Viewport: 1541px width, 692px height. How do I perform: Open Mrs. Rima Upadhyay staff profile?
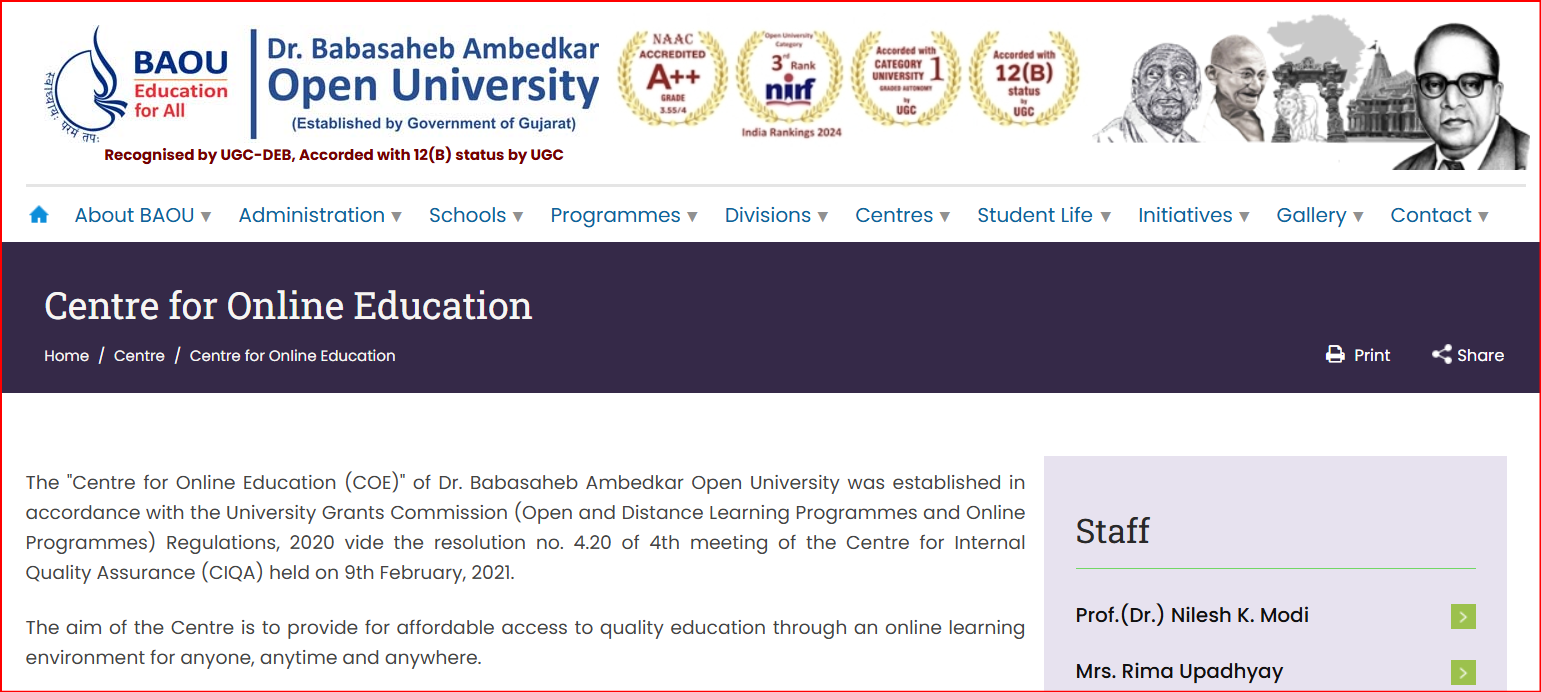[1179, 671]
